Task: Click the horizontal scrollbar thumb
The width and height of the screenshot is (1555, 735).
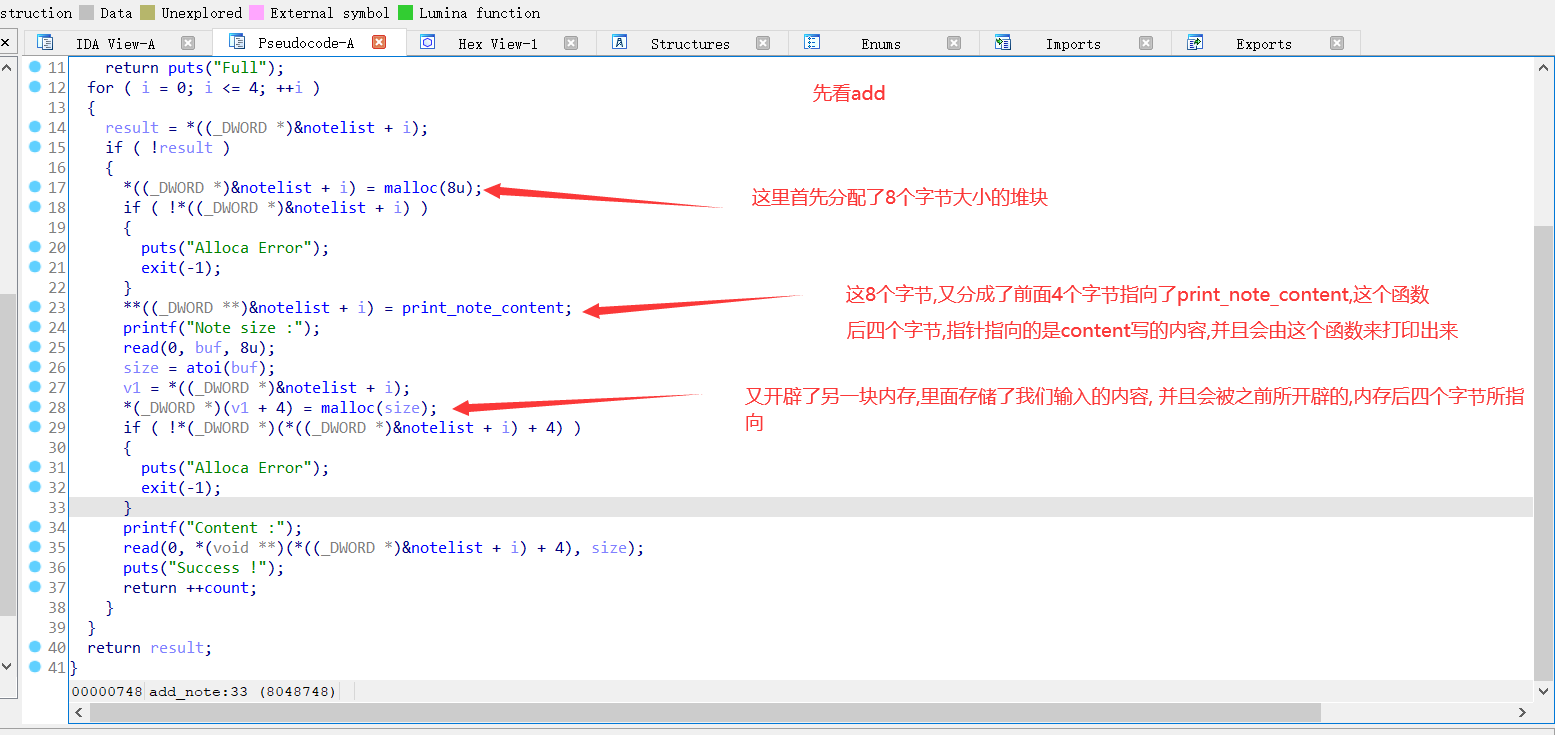Action: click(x=706, y=712)
